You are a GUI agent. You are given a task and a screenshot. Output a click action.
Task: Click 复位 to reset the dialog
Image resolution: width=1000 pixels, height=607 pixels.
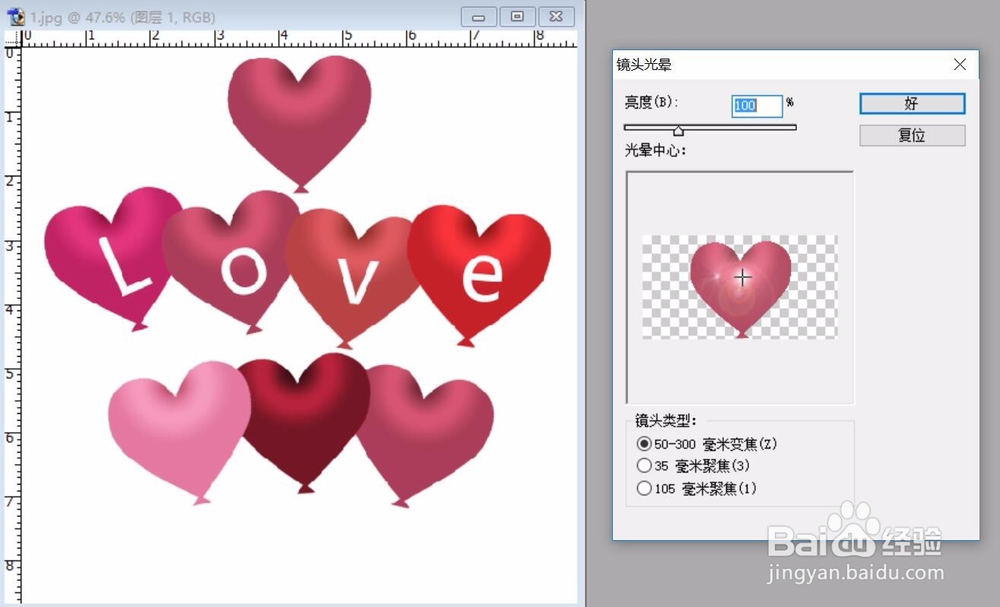(911, 135)
